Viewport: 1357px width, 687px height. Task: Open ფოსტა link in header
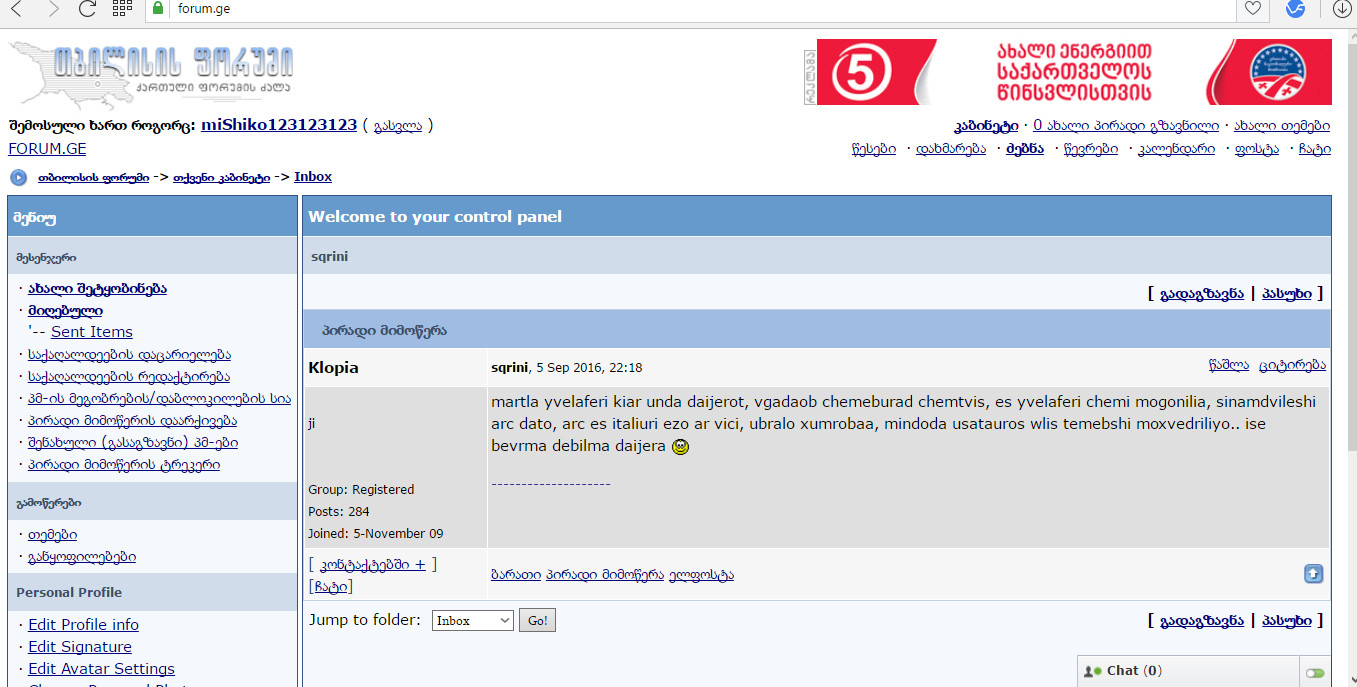(x=1257, y=149)
